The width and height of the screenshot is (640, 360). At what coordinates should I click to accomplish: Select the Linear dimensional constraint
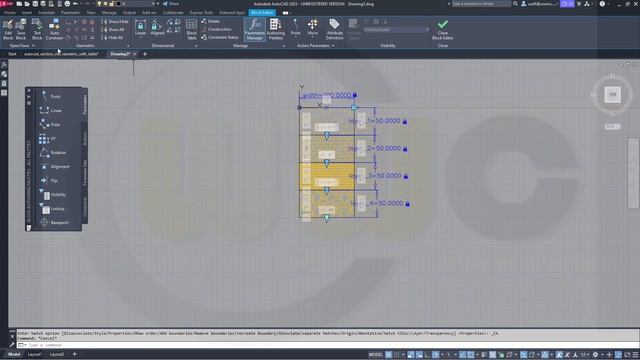(x=140, y=28)
